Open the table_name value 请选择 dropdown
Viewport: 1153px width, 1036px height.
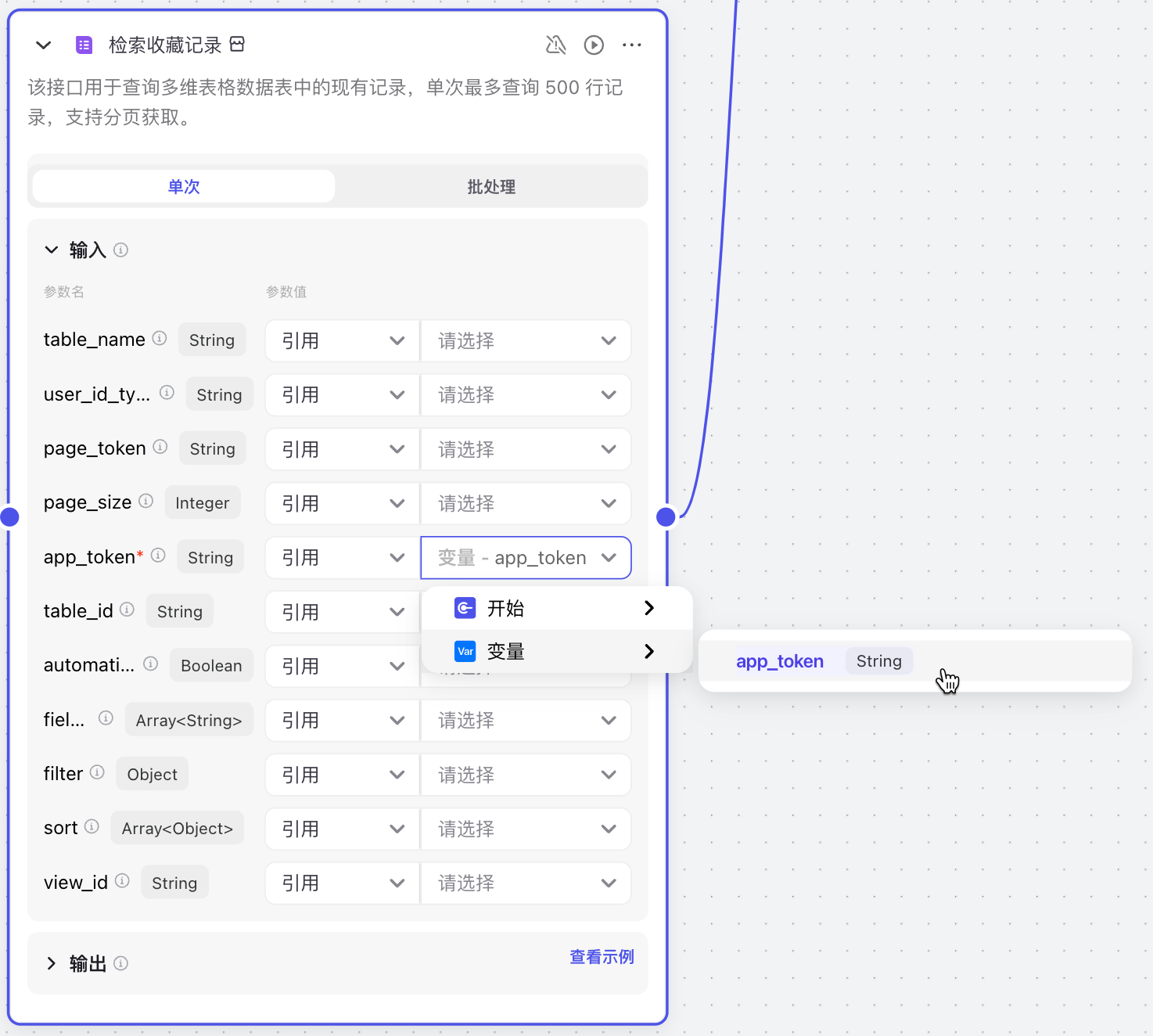point(526,340)
